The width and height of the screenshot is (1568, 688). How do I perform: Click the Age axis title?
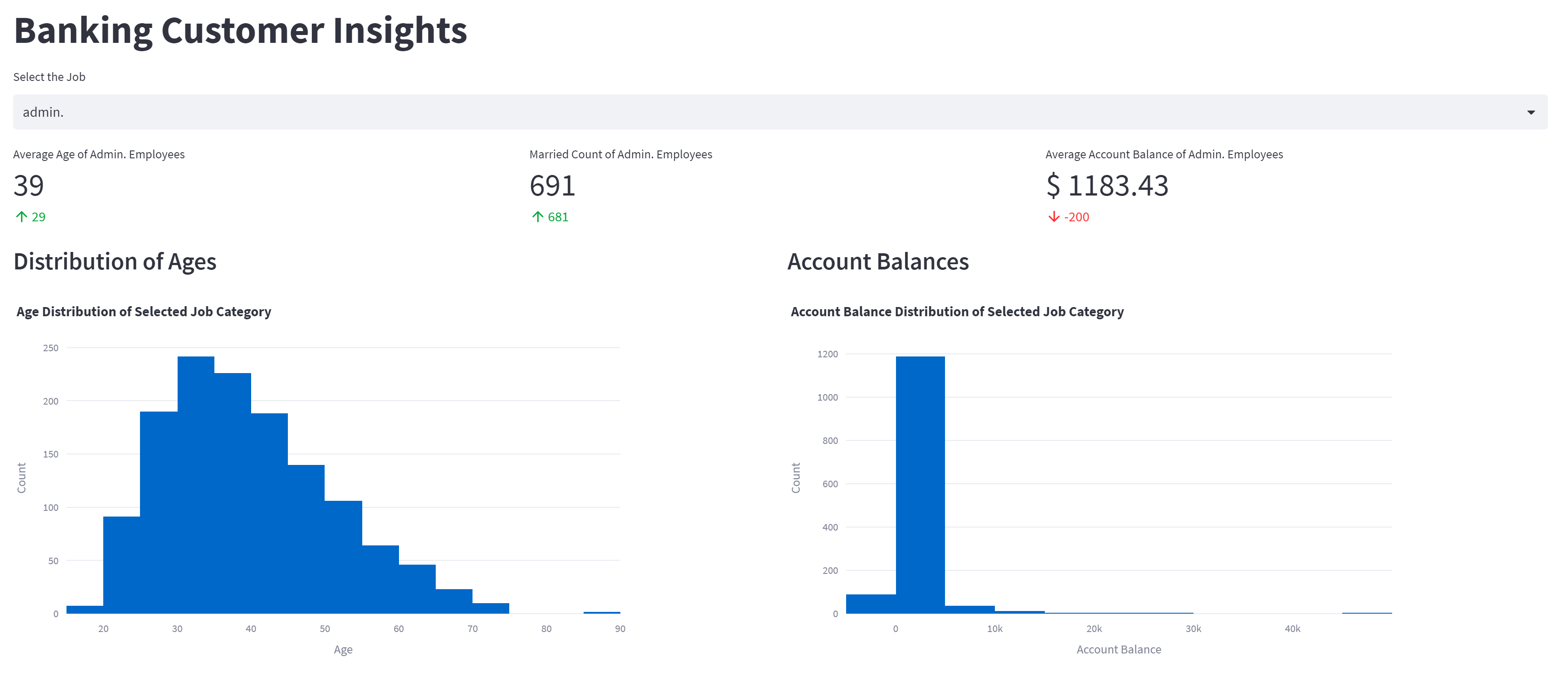[343, 649]
